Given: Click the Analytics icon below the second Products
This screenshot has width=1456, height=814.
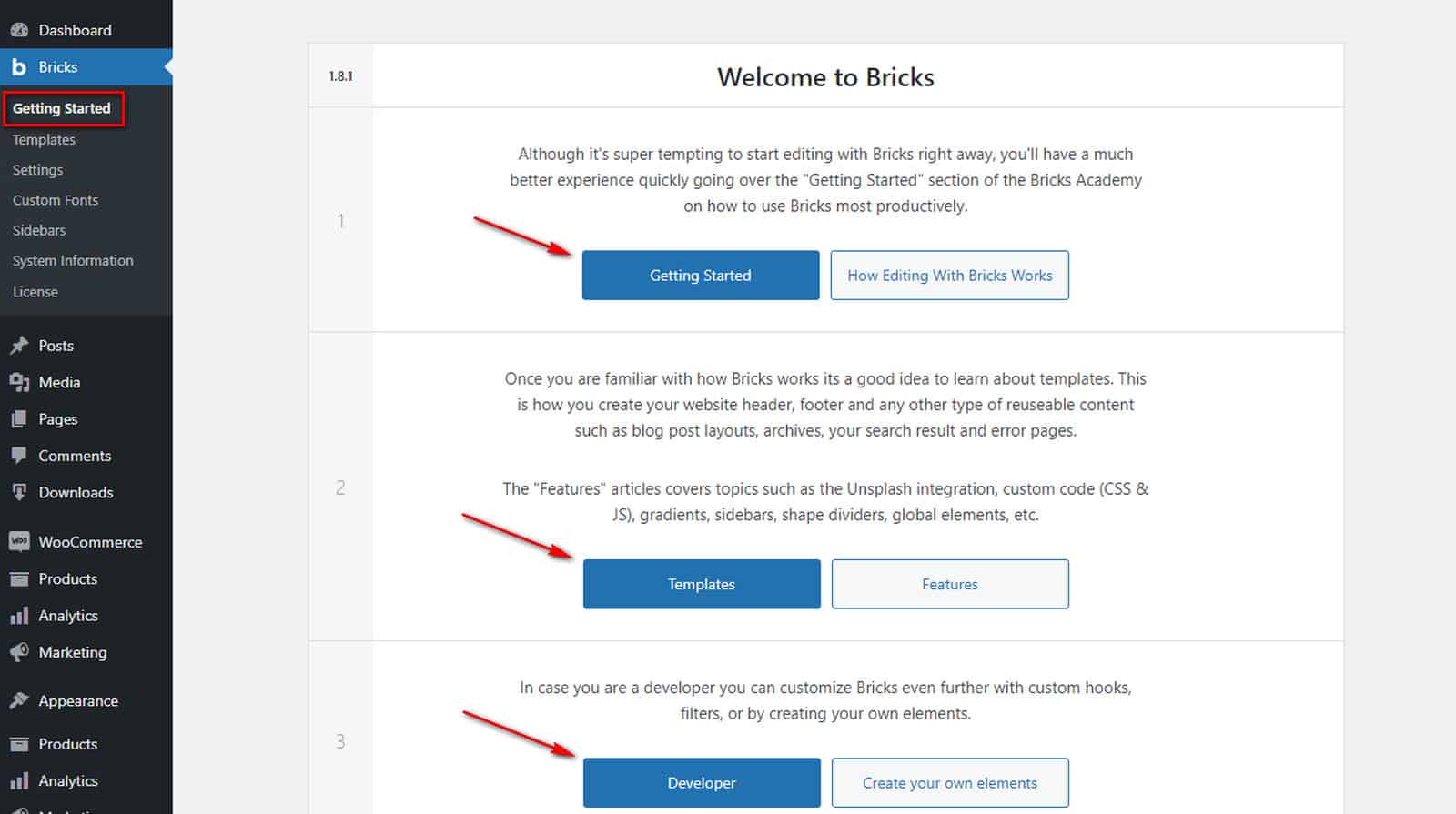Looking at the screenshot, I should click(19, 780).
